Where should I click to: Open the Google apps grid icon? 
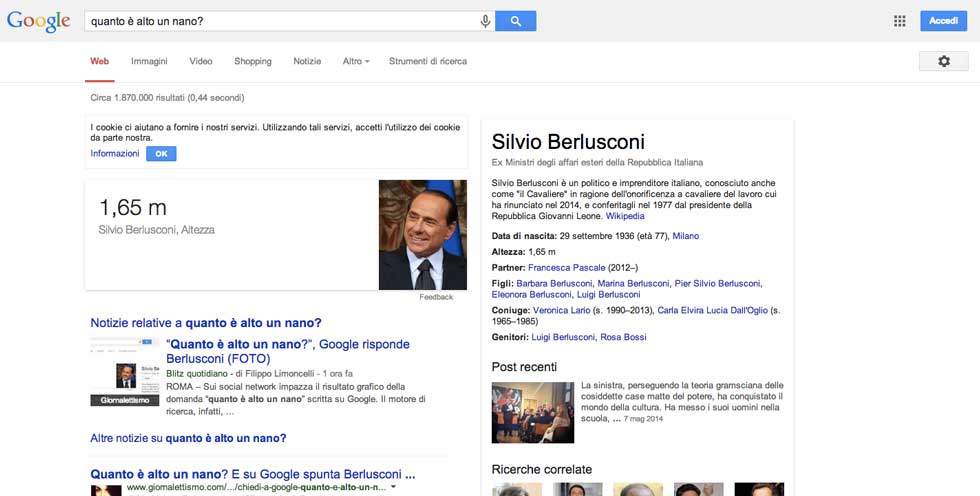click(899, 21)
